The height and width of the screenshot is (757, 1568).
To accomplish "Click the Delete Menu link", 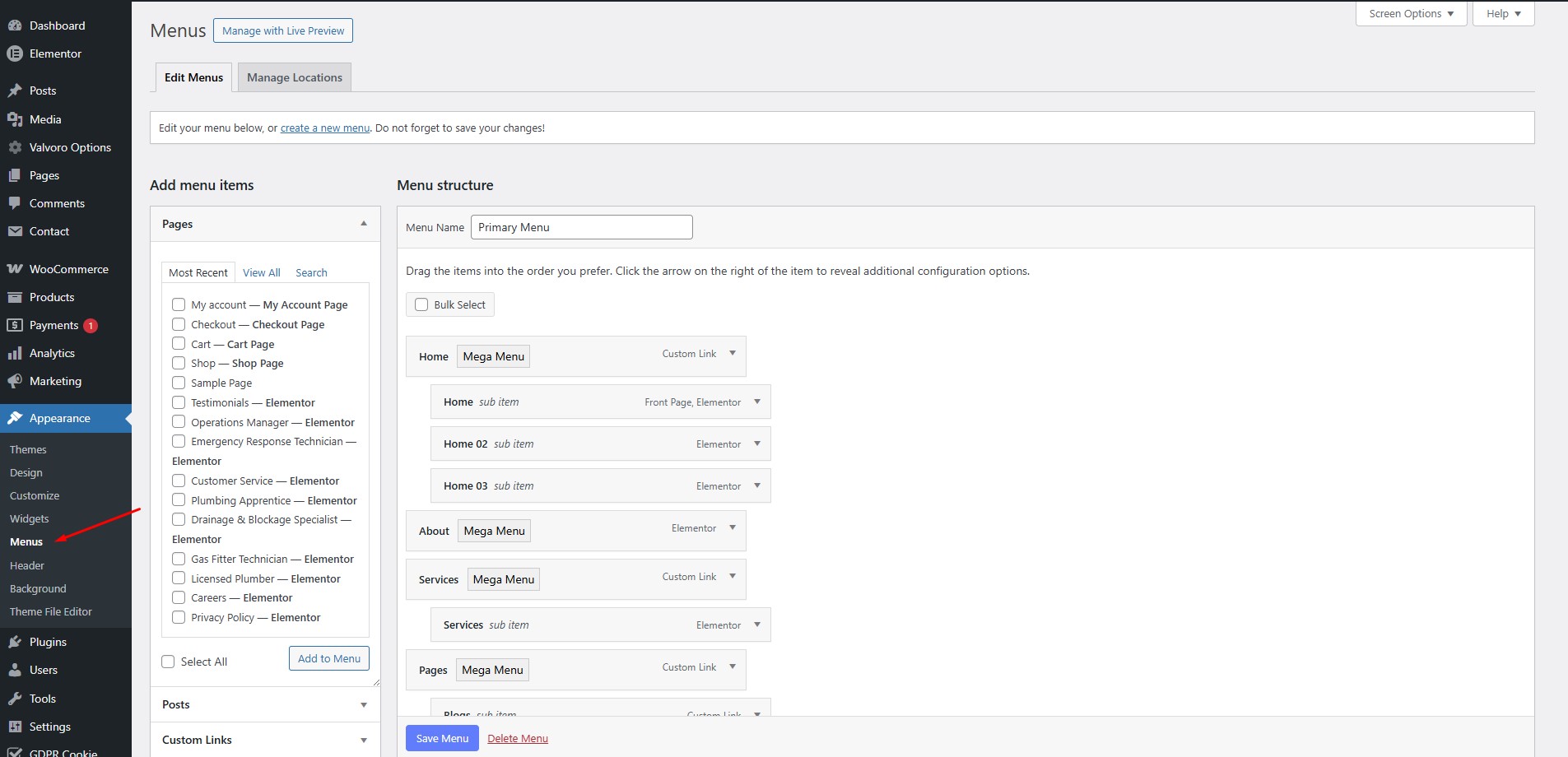I will pos(517,738).
